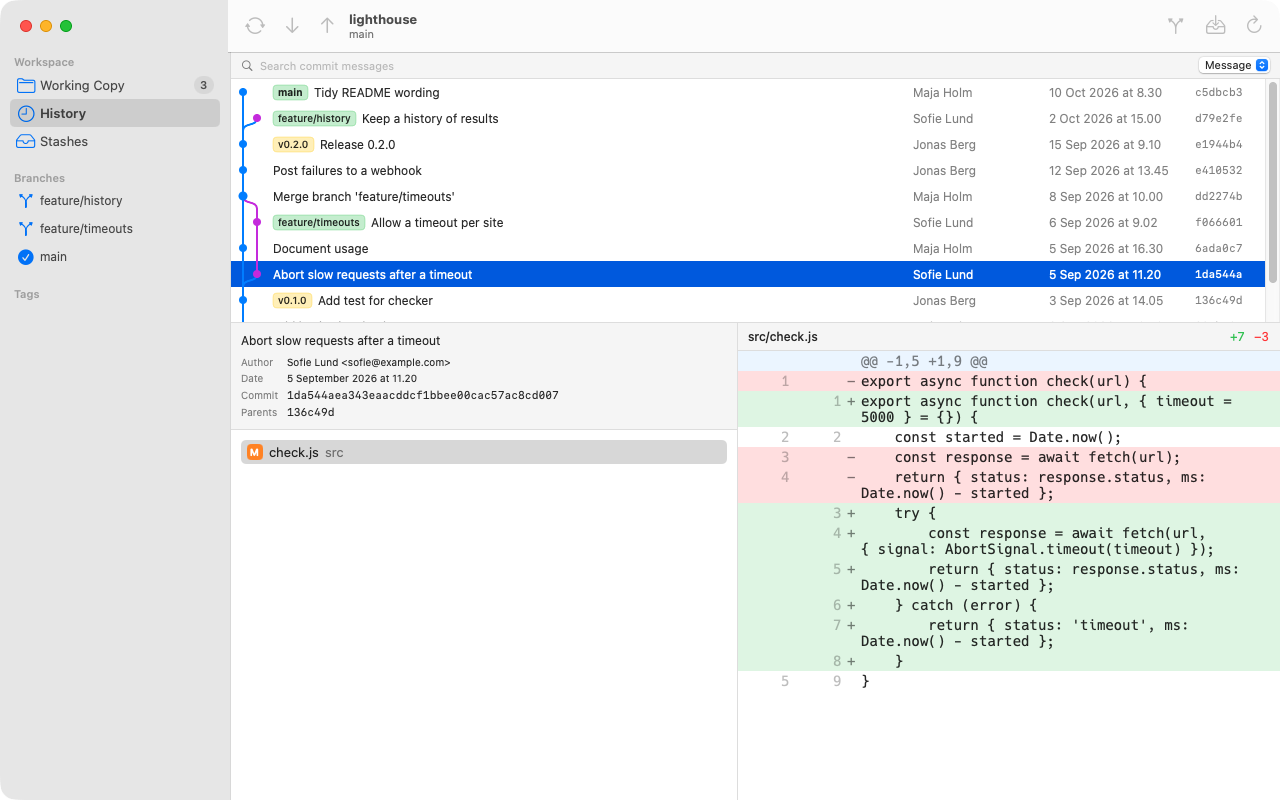Viewport: 1280px width, 800px height.
Task: Click the Tags sidebar section header
Action: 27,294
